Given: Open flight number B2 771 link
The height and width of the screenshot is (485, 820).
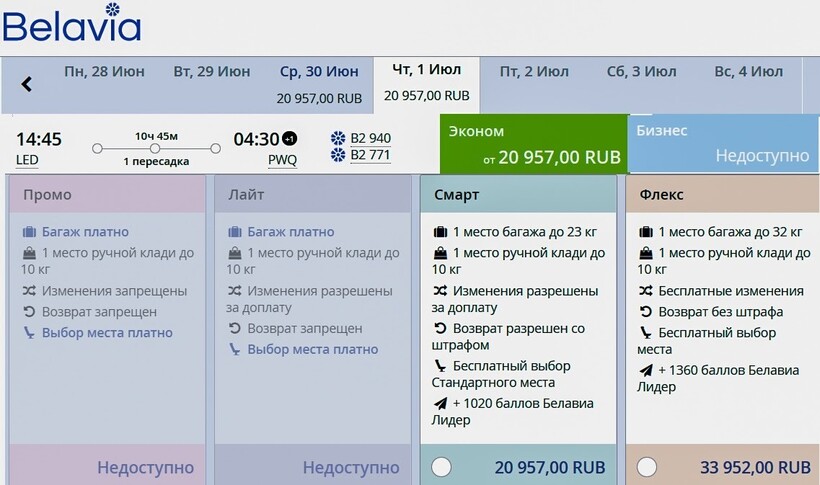Looking at the screenshot, I should pyautogui.click(x=371, y=155).
